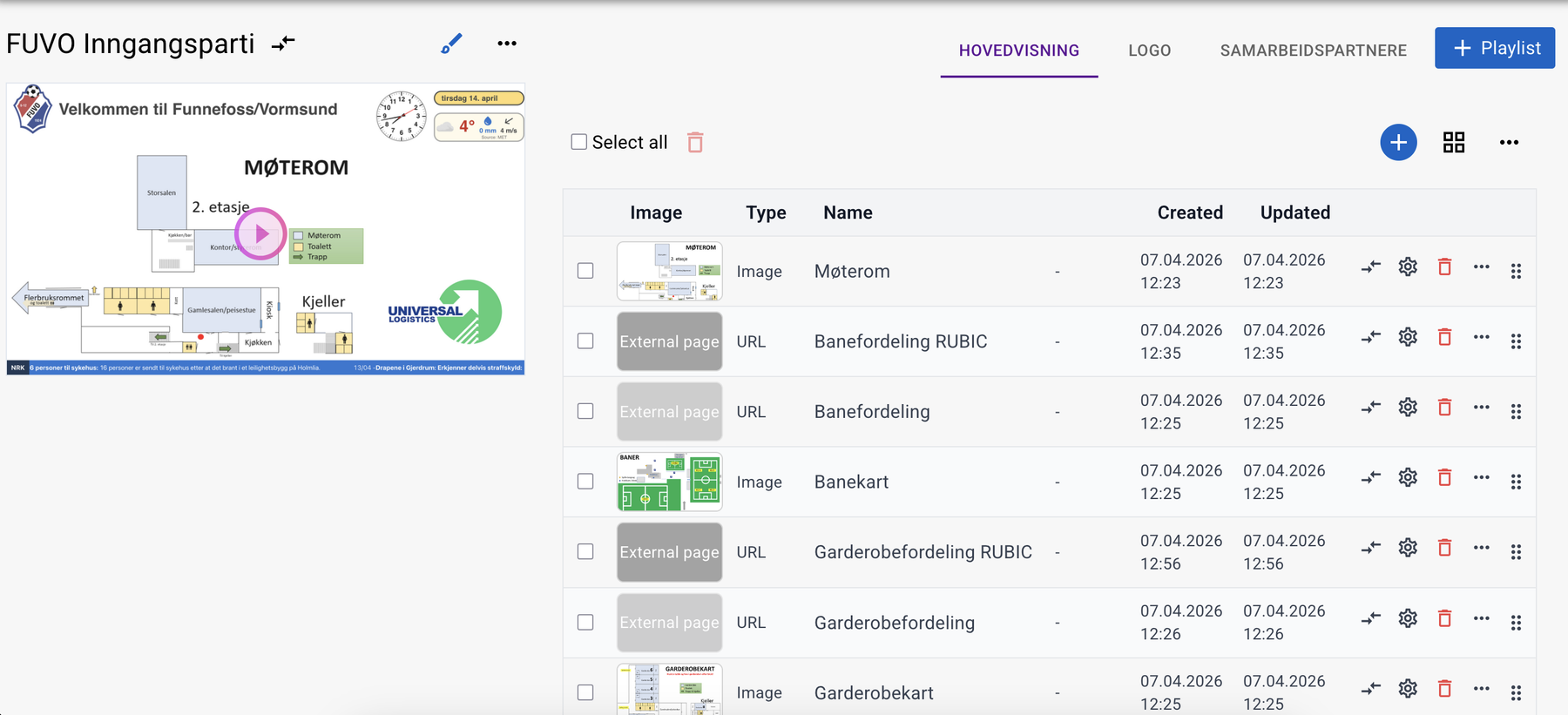Open the SAMARBEIDSPARTNERE tab
Viewport: 1568px width, 715px height.
(x=1313, y=51)
